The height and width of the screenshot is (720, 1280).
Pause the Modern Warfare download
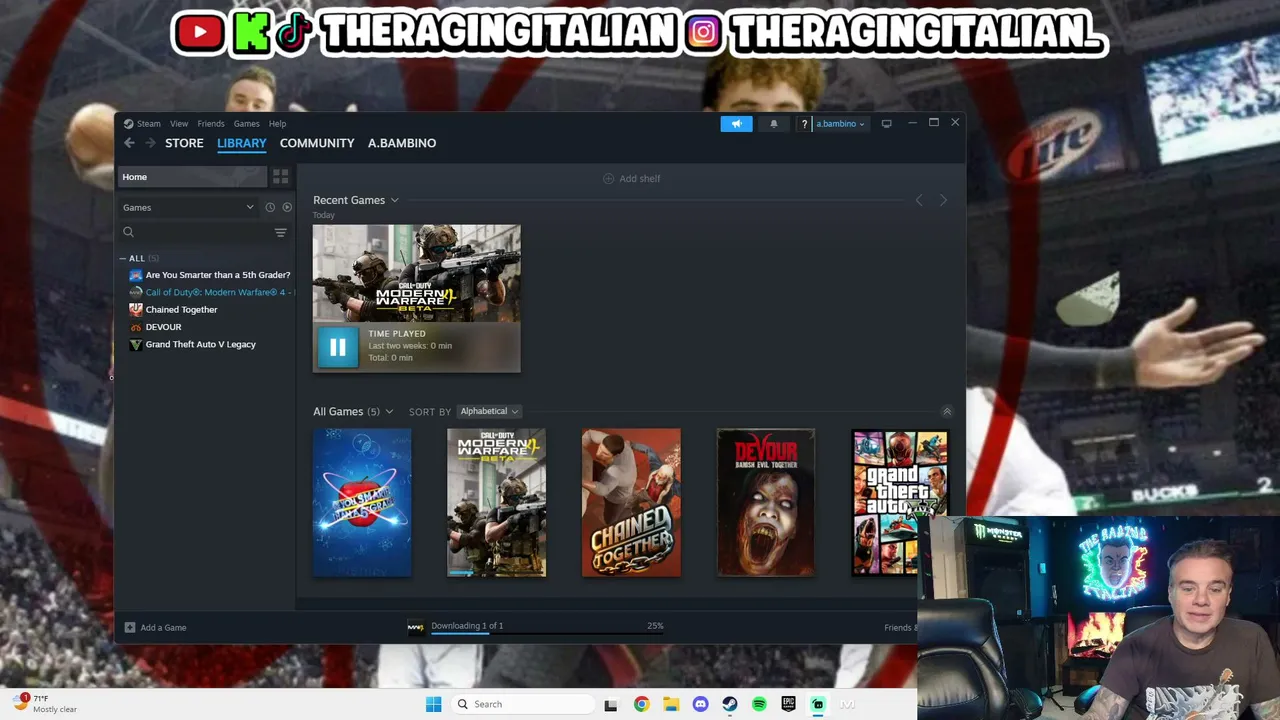(x=338, y=347)
